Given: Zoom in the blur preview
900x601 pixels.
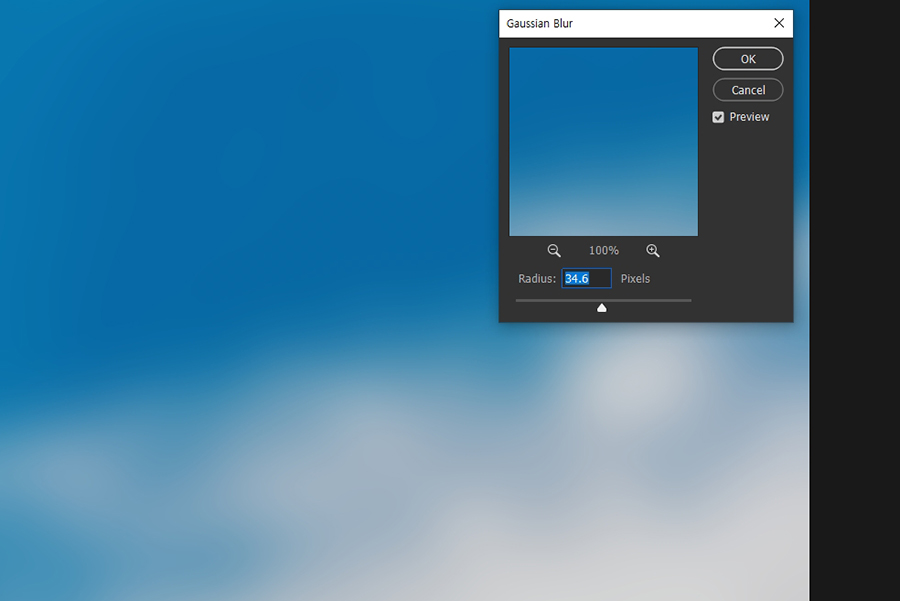Looking at the screenshot, I should tap(653, 250).
